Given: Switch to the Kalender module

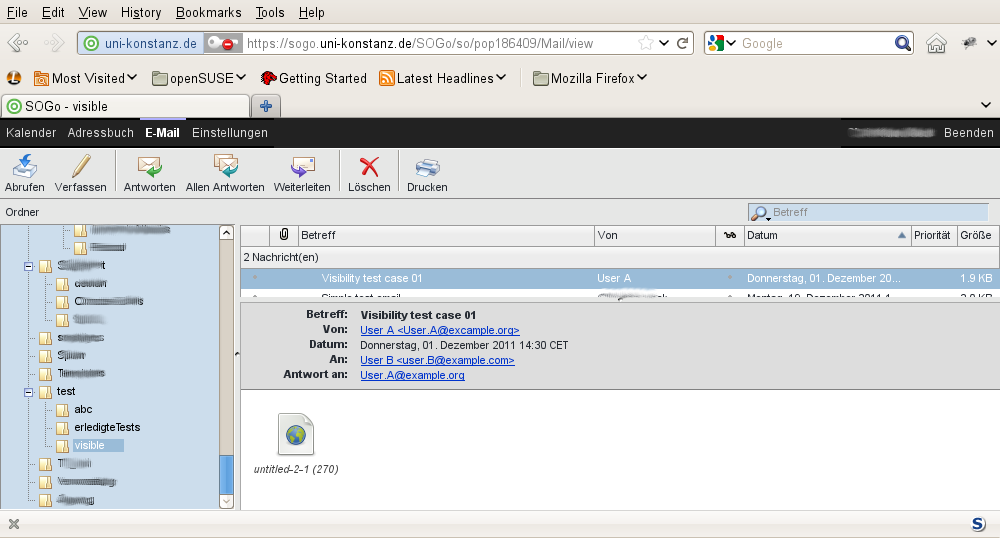Looking at the screenshot, I should coord(31,133).
